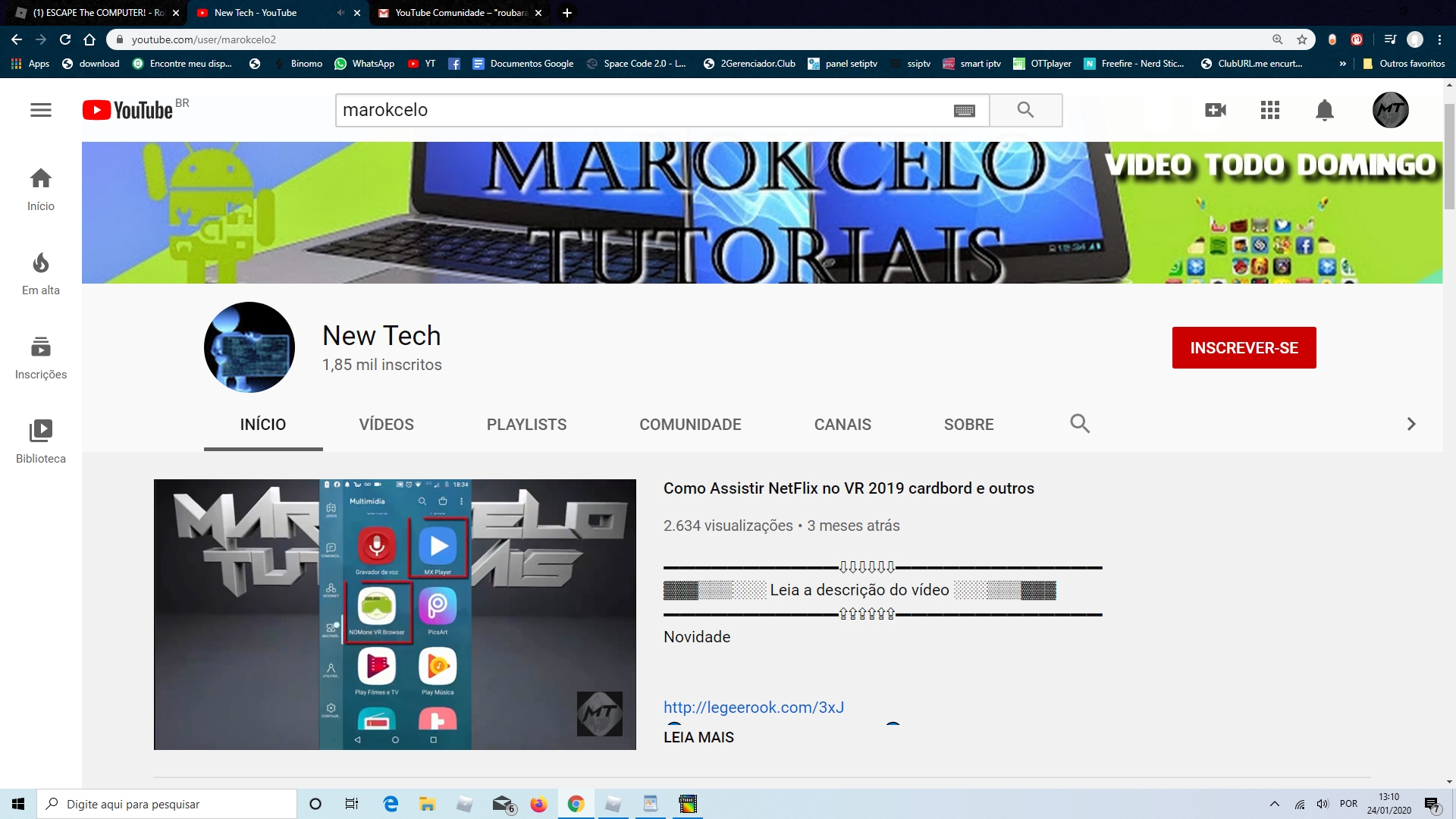Open Chrome three-dot menu
Image resolution: width=1456 pixels, height=819 pixels.
click(1439, 39)
